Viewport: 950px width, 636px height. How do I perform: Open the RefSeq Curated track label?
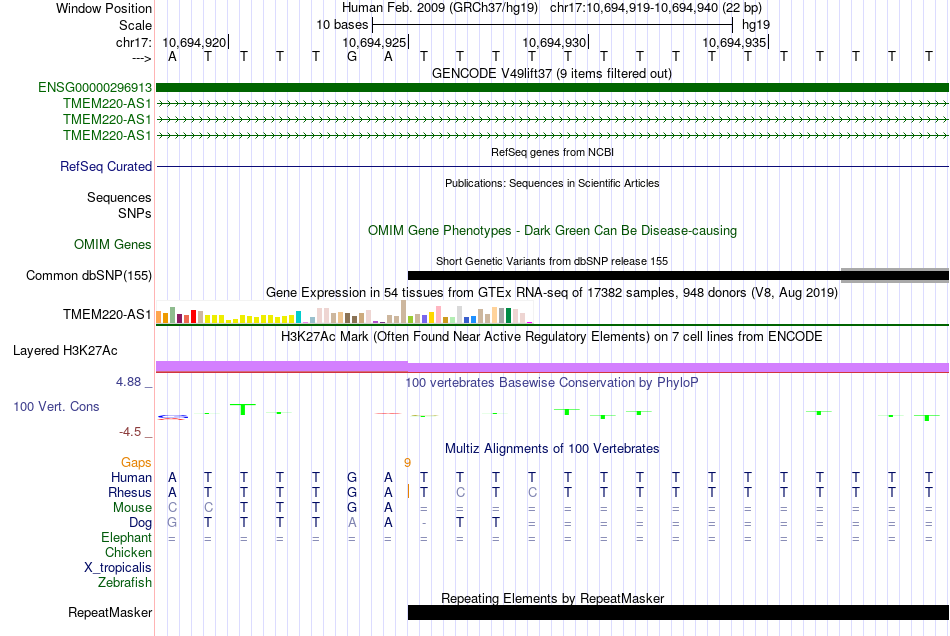click(106, 167)
